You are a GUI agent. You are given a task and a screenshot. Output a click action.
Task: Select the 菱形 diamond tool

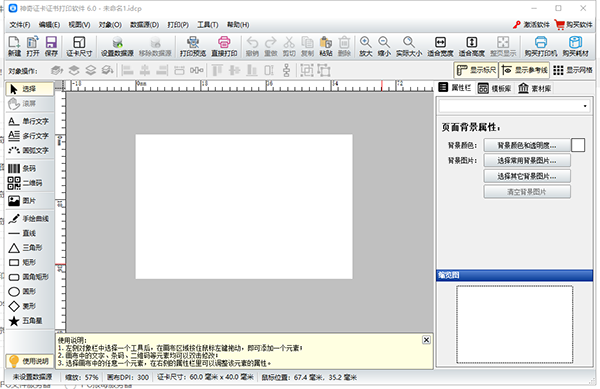coord(30,306)
